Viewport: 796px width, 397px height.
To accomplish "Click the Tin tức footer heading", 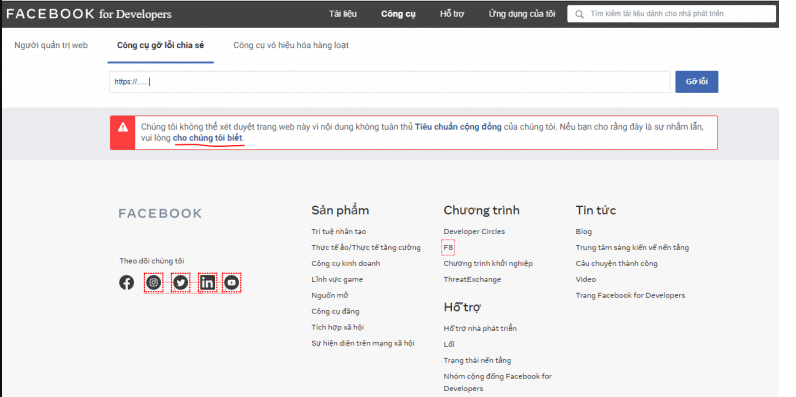I will [596, 210].
